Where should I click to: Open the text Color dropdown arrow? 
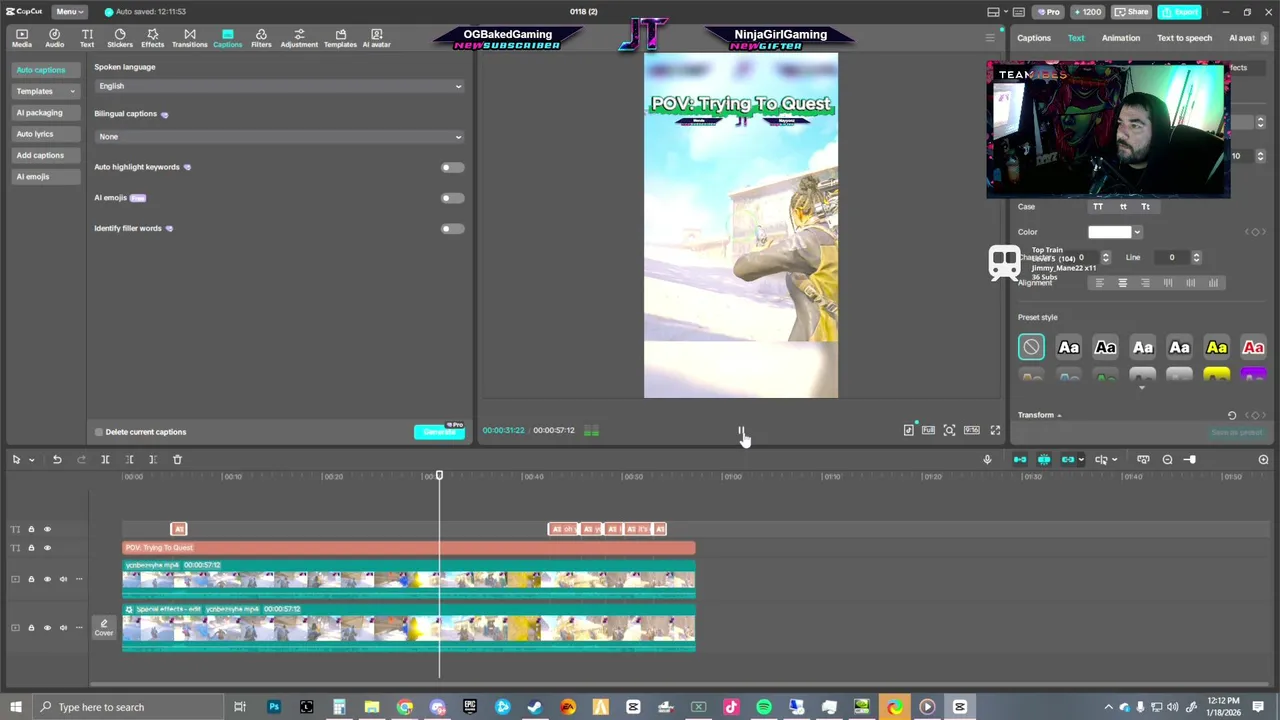(1137, 232)
